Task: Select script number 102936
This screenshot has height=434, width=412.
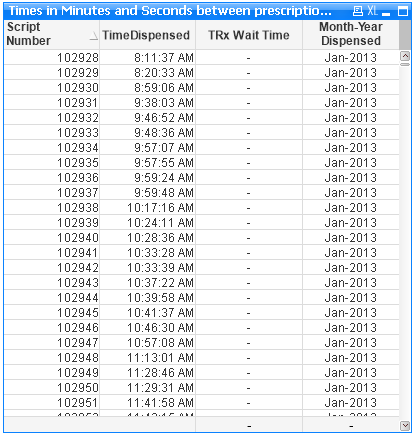Action: [78, 178]
